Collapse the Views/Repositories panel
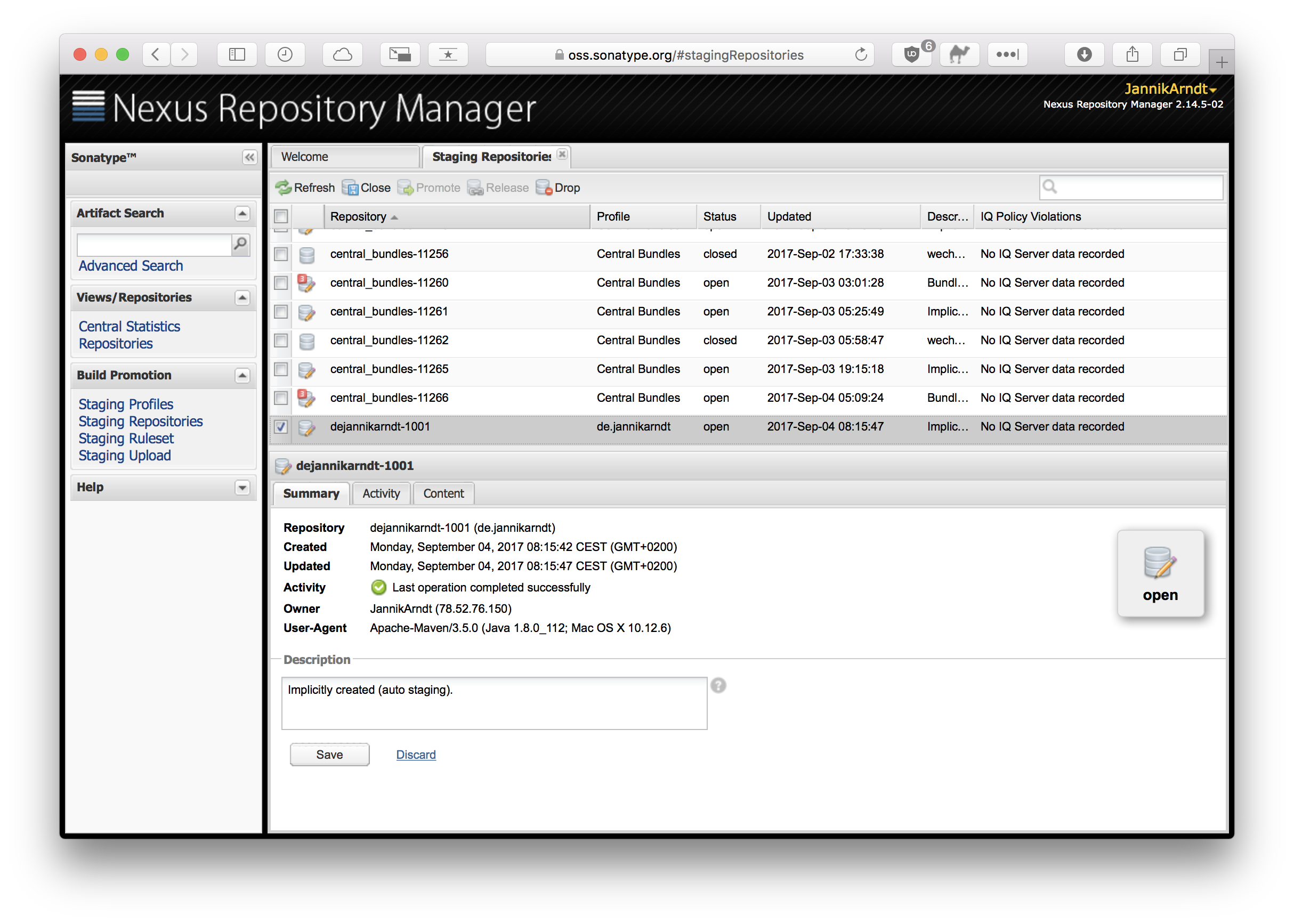Screen dimensions: 1294x924 click(243, 297)
